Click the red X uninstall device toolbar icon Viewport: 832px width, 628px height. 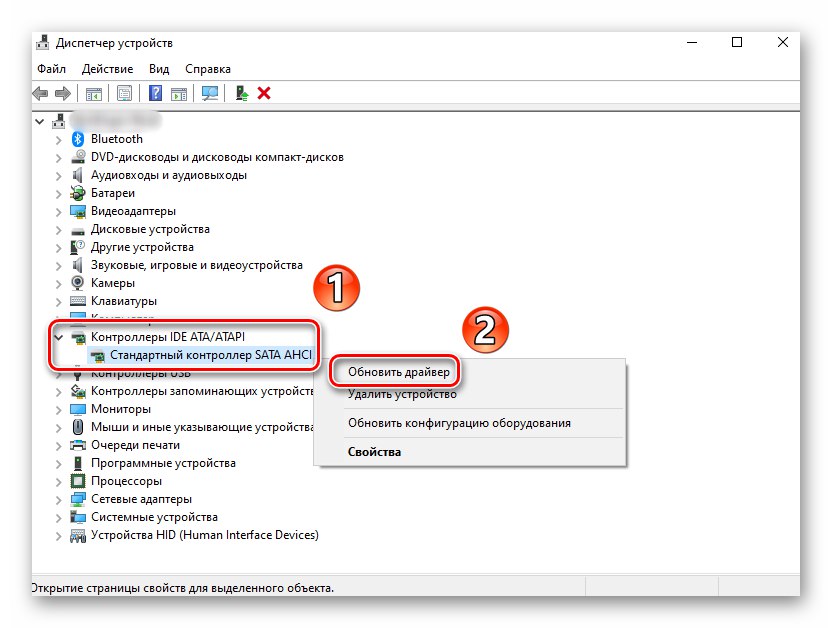(x=264, y=93)
